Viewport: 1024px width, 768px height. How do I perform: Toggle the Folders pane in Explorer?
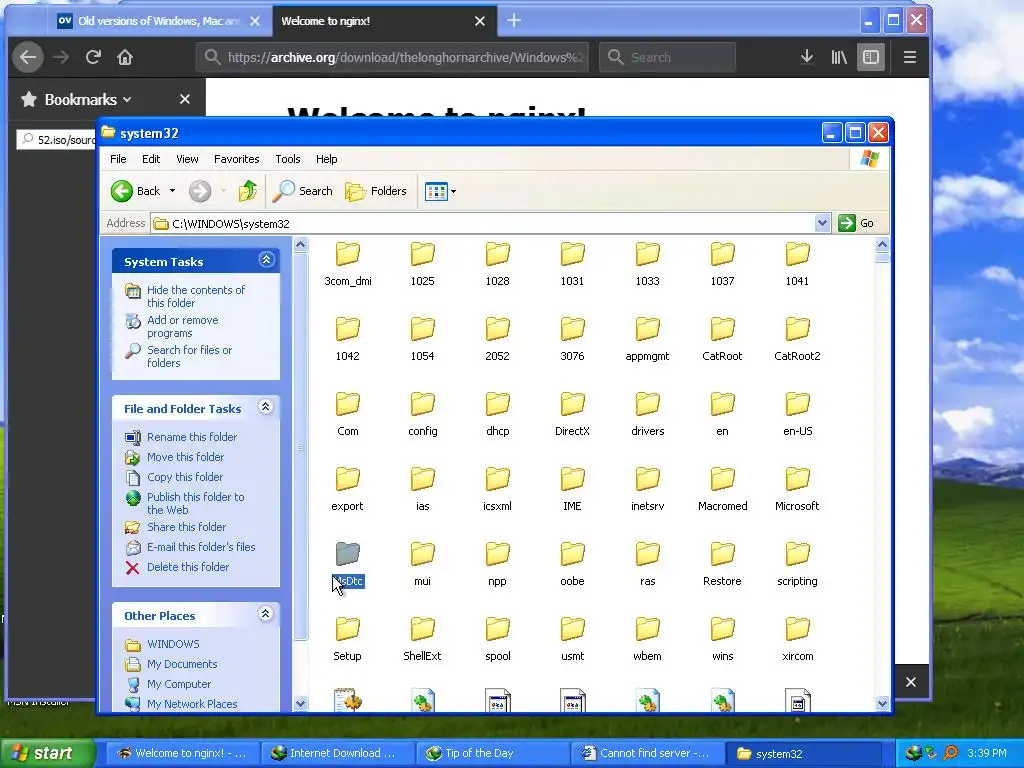(376, 191)
